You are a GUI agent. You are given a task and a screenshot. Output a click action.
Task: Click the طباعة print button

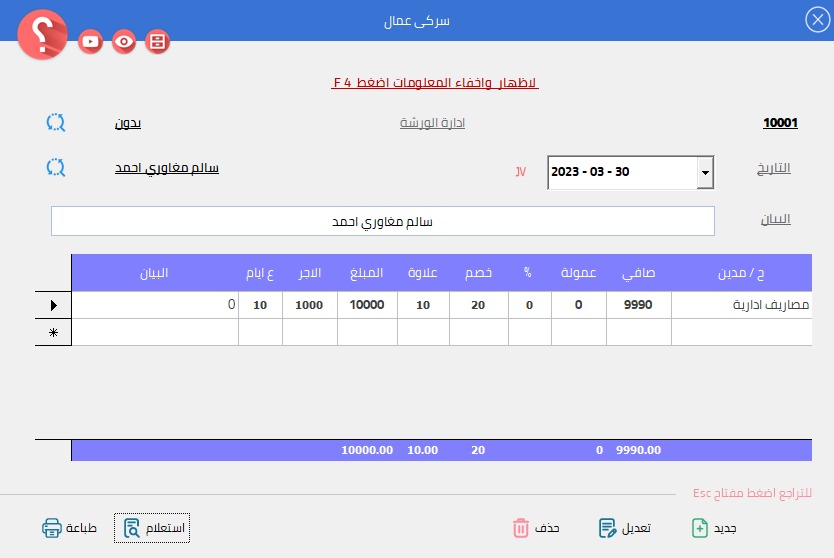[70, 528]
